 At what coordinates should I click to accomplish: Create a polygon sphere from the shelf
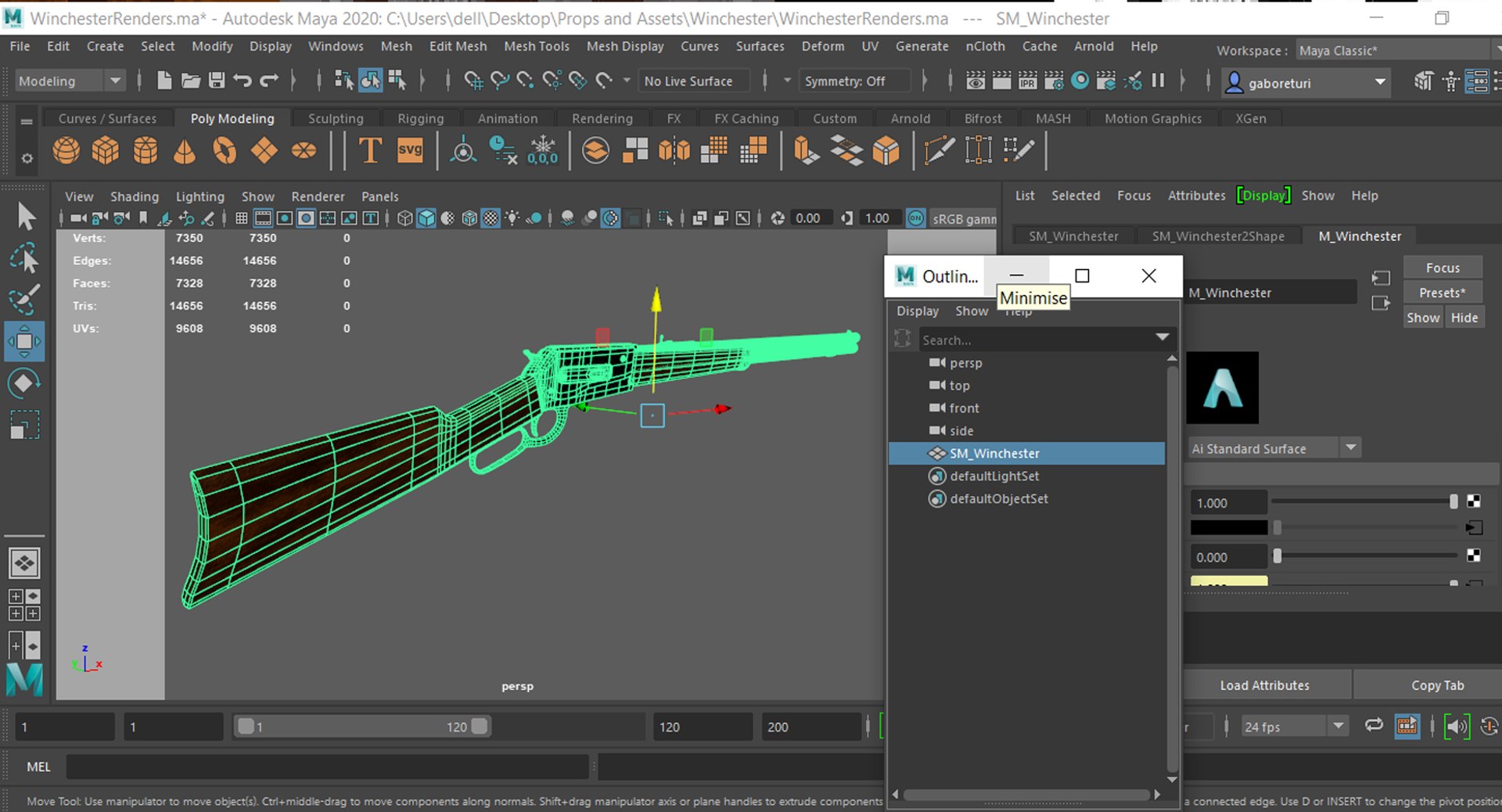[66, 149]
